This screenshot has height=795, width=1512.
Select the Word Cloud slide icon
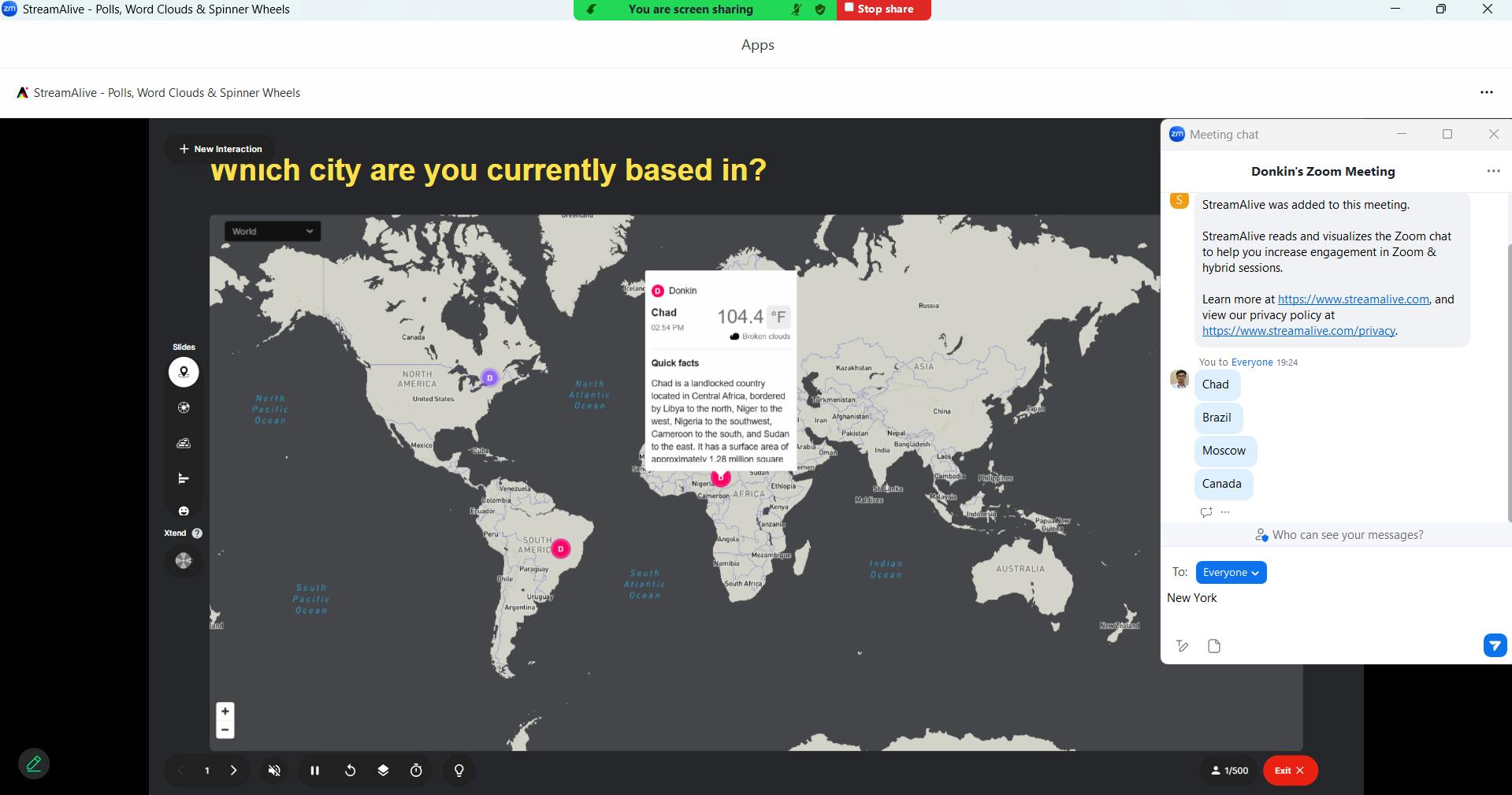tap(184, 443)
